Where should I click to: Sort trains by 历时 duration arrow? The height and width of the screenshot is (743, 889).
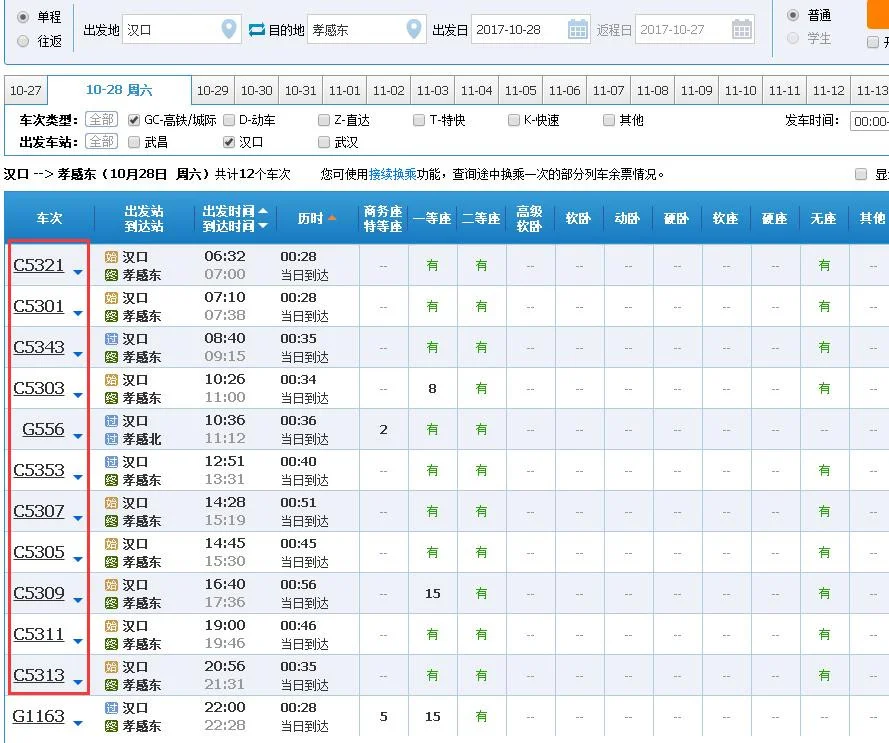pos(333,218)
